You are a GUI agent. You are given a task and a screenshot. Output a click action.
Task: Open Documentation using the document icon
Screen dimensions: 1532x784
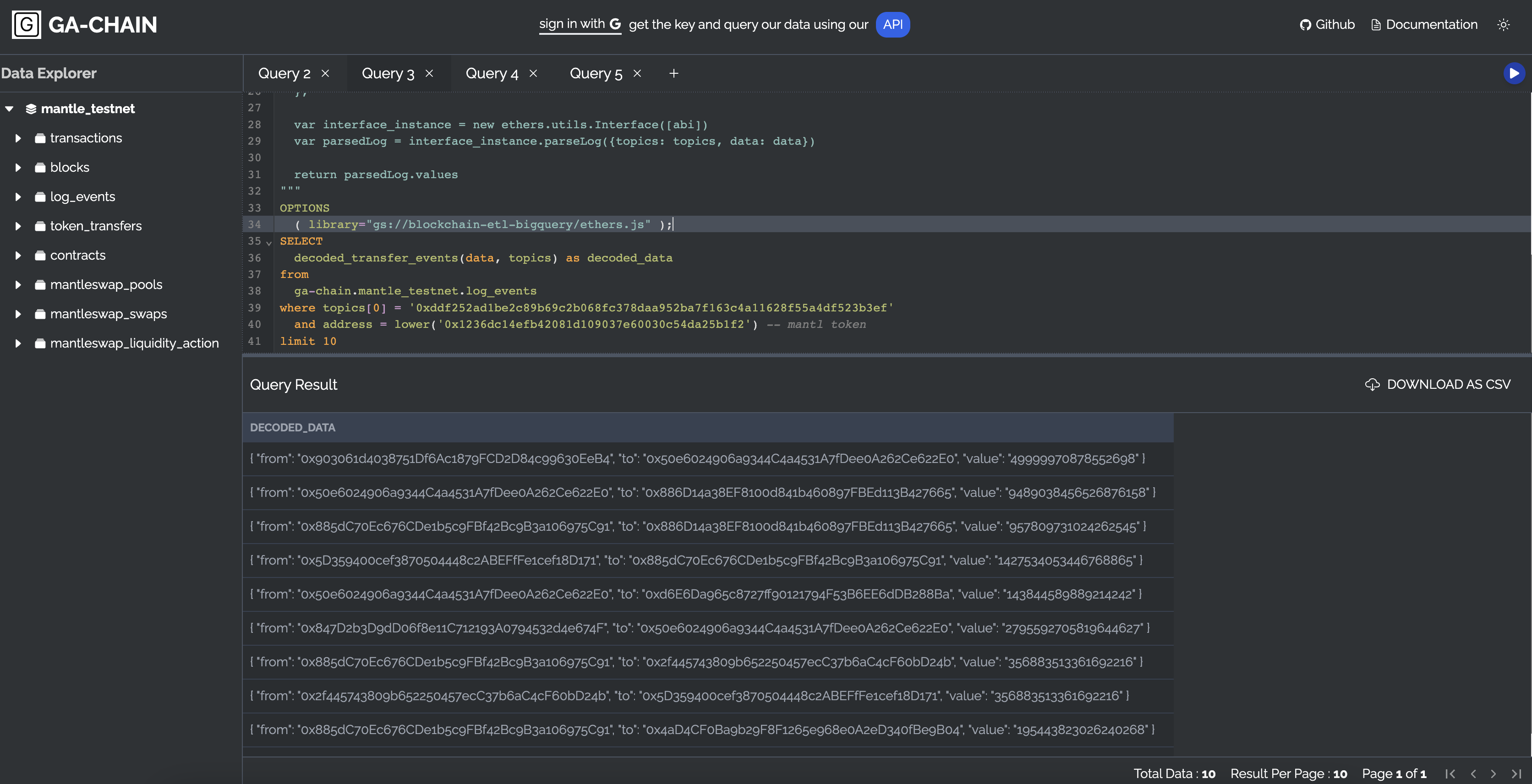click(x=1376, y=24)
